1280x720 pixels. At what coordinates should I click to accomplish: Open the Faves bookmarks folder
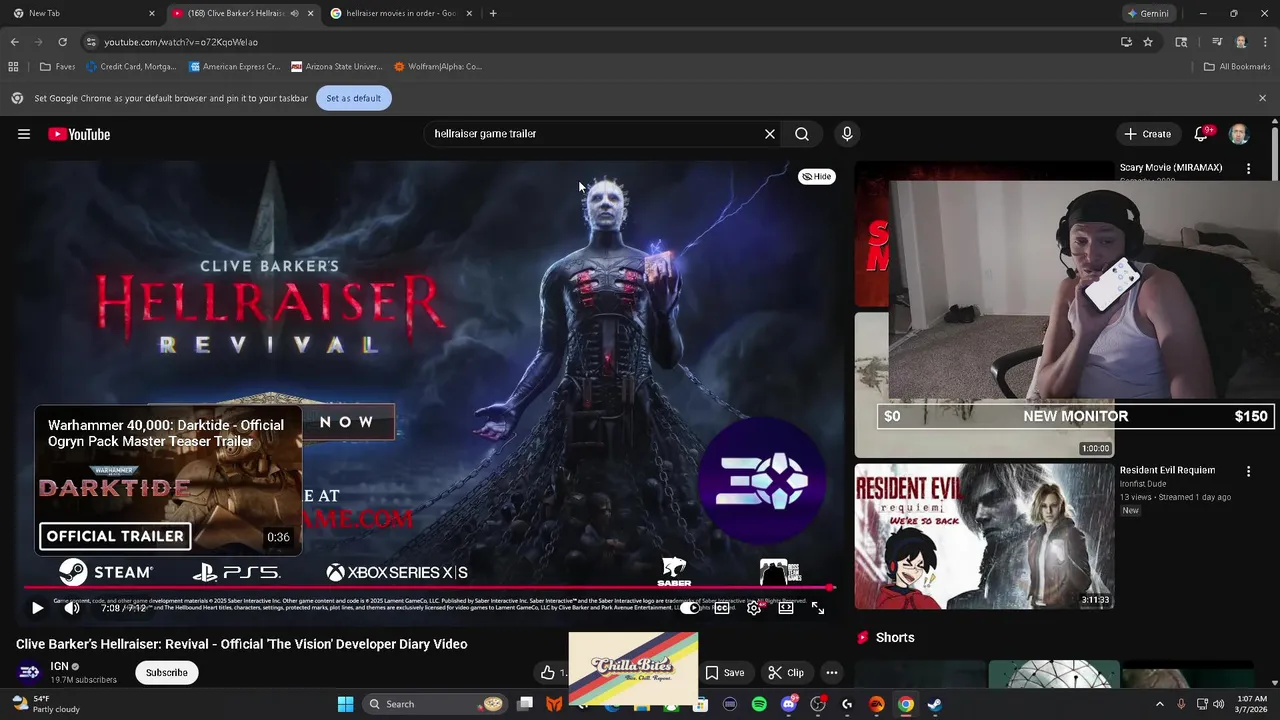tap(57, 67)
